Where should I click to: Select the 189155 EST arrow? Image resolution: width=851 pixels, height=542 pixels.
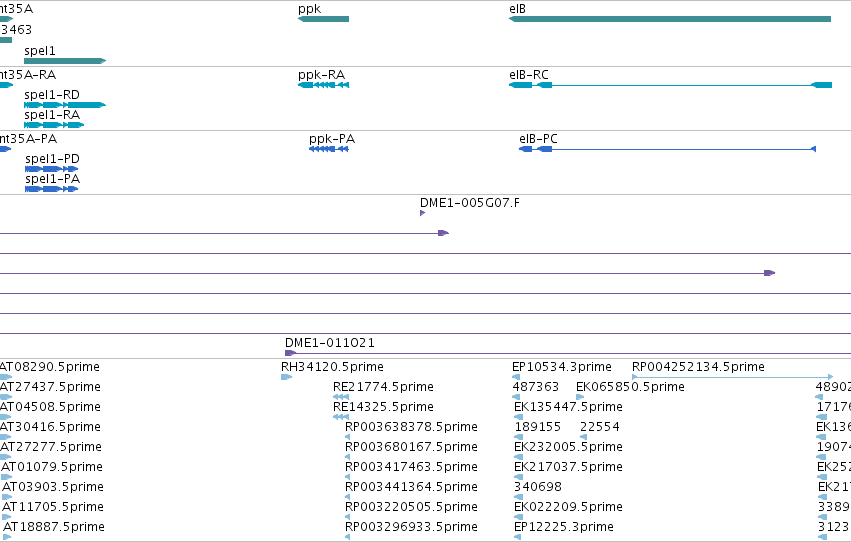[519, 437]
